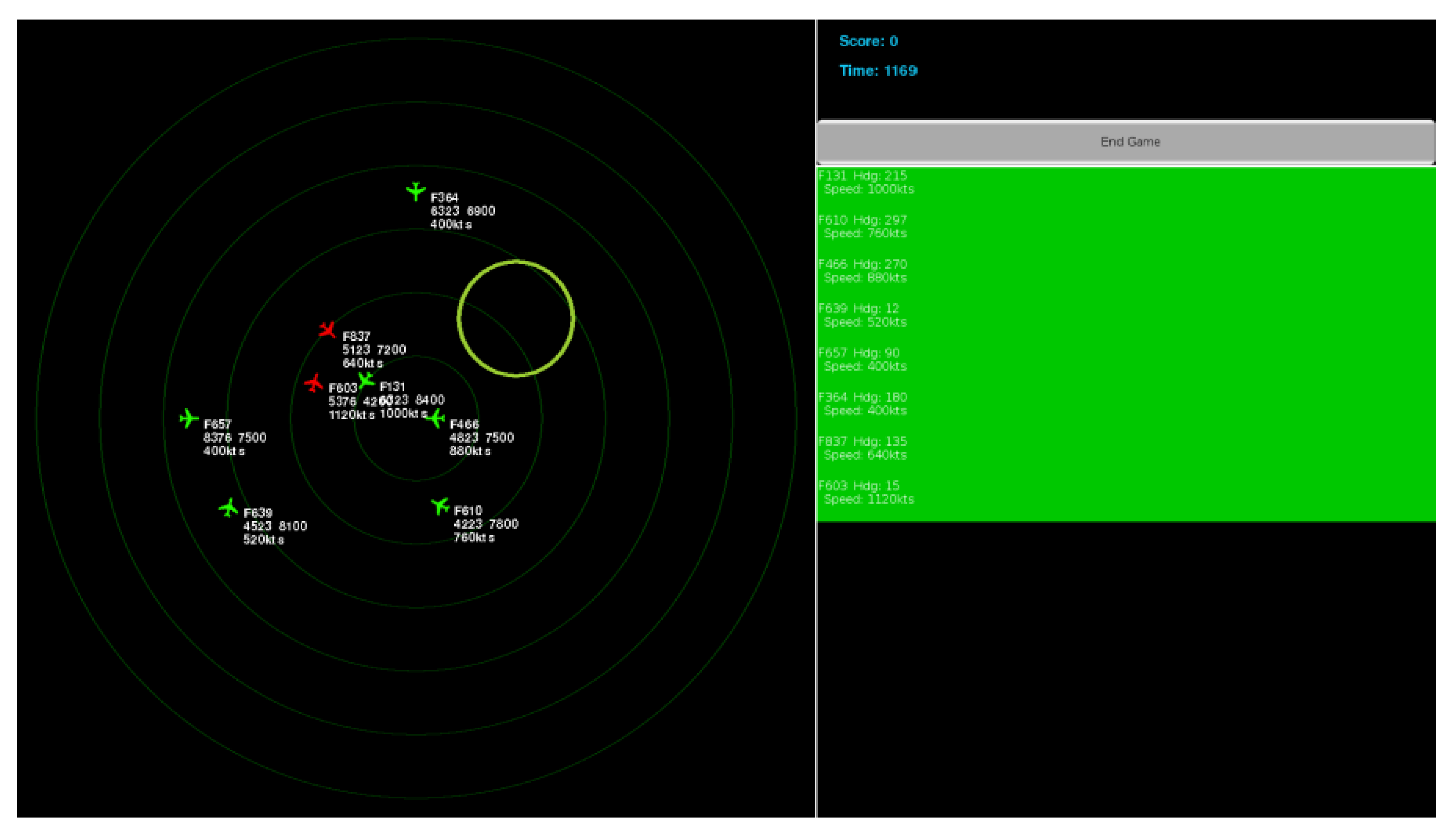This screenshot has width=1456, height=834.
Task: Click inside the yellow circle zone
Action: tap(516, 319)
